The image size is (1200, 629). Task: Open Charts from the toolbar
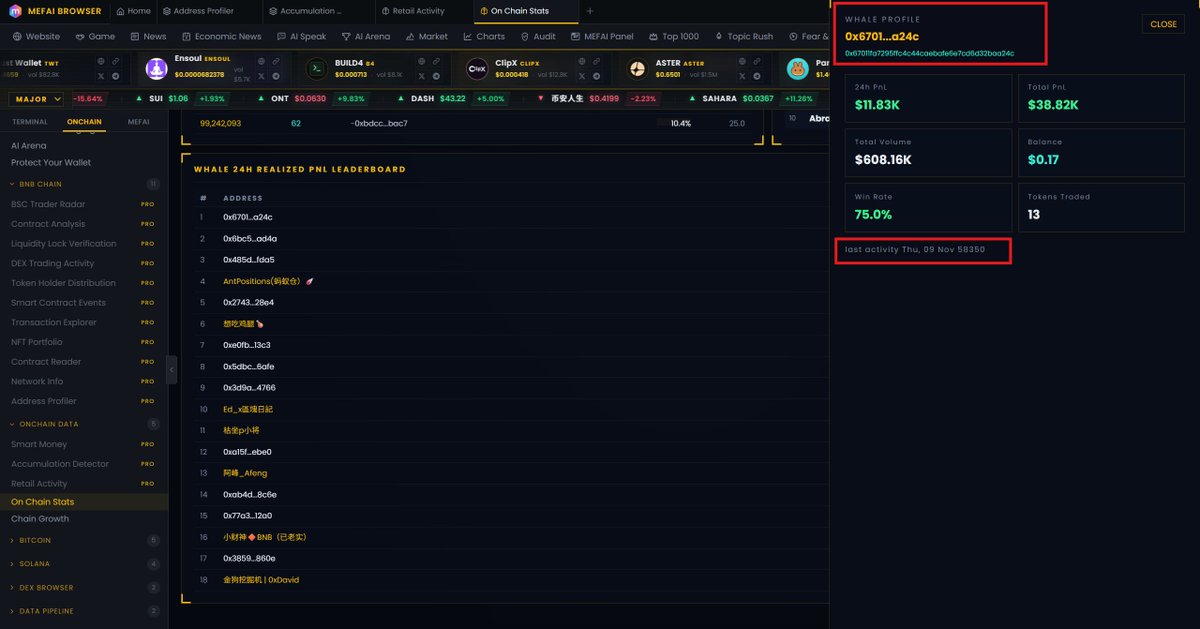click(484, 36)
